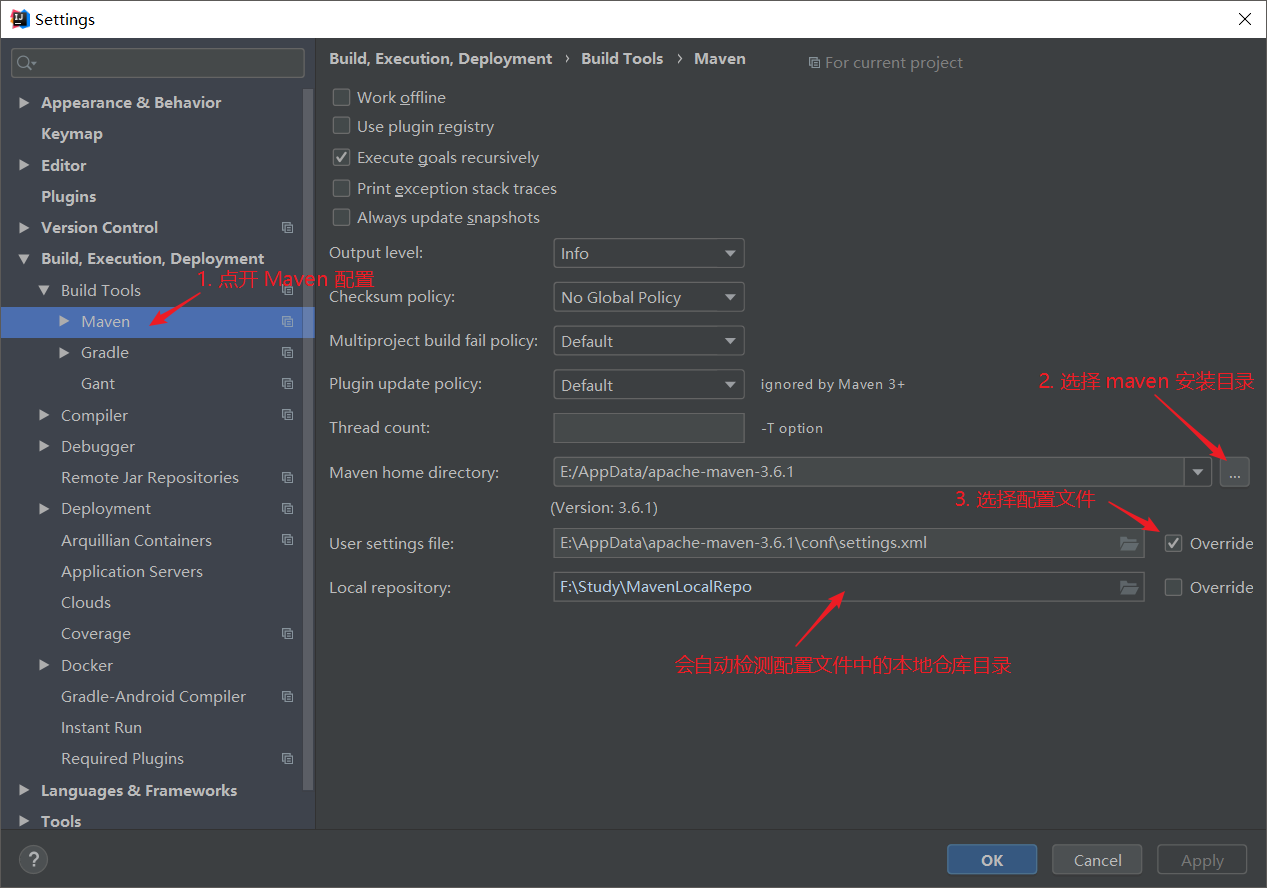Click the project-level icon next to Version Control
Screen dimensions: 1267x888
click(287, 228)
